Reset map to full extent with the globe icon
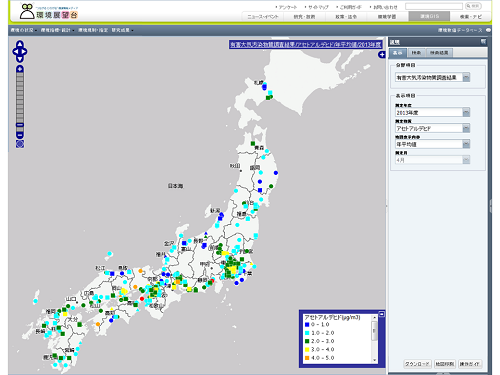 pyautogui.click(x=20, y=144)
